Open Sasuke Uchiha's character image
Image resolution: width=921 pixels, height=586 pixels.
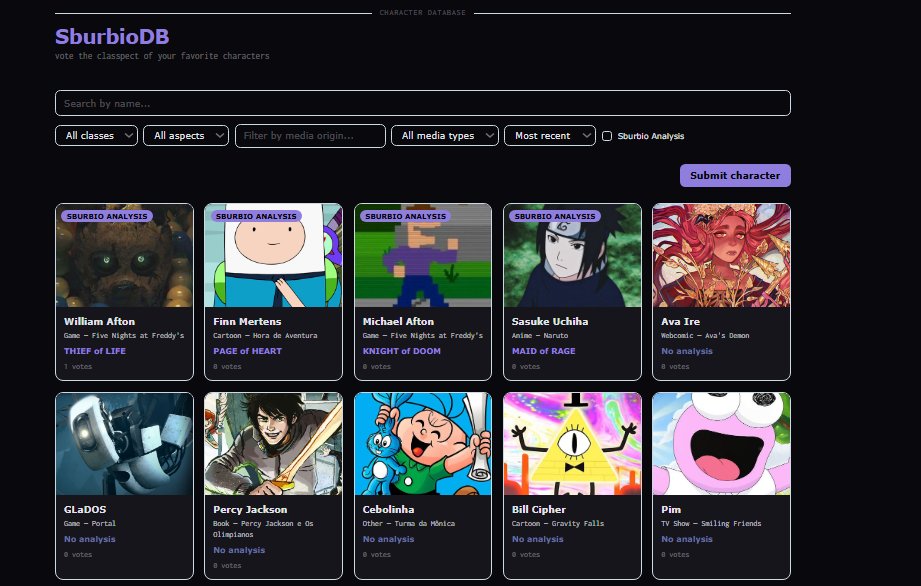click(x=572, y=255)
